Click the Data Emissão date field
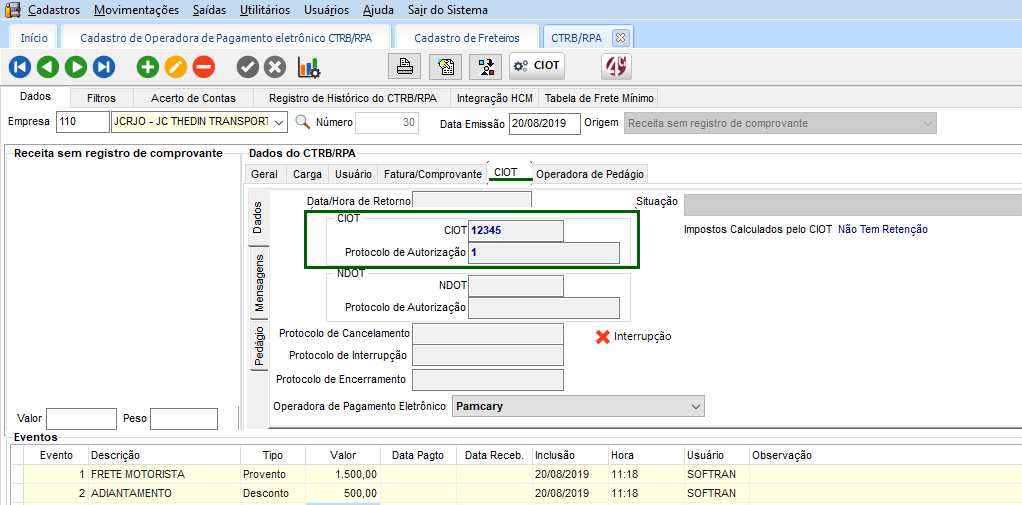This screenshot has width=1022, height=505. [x=544, y=123]
